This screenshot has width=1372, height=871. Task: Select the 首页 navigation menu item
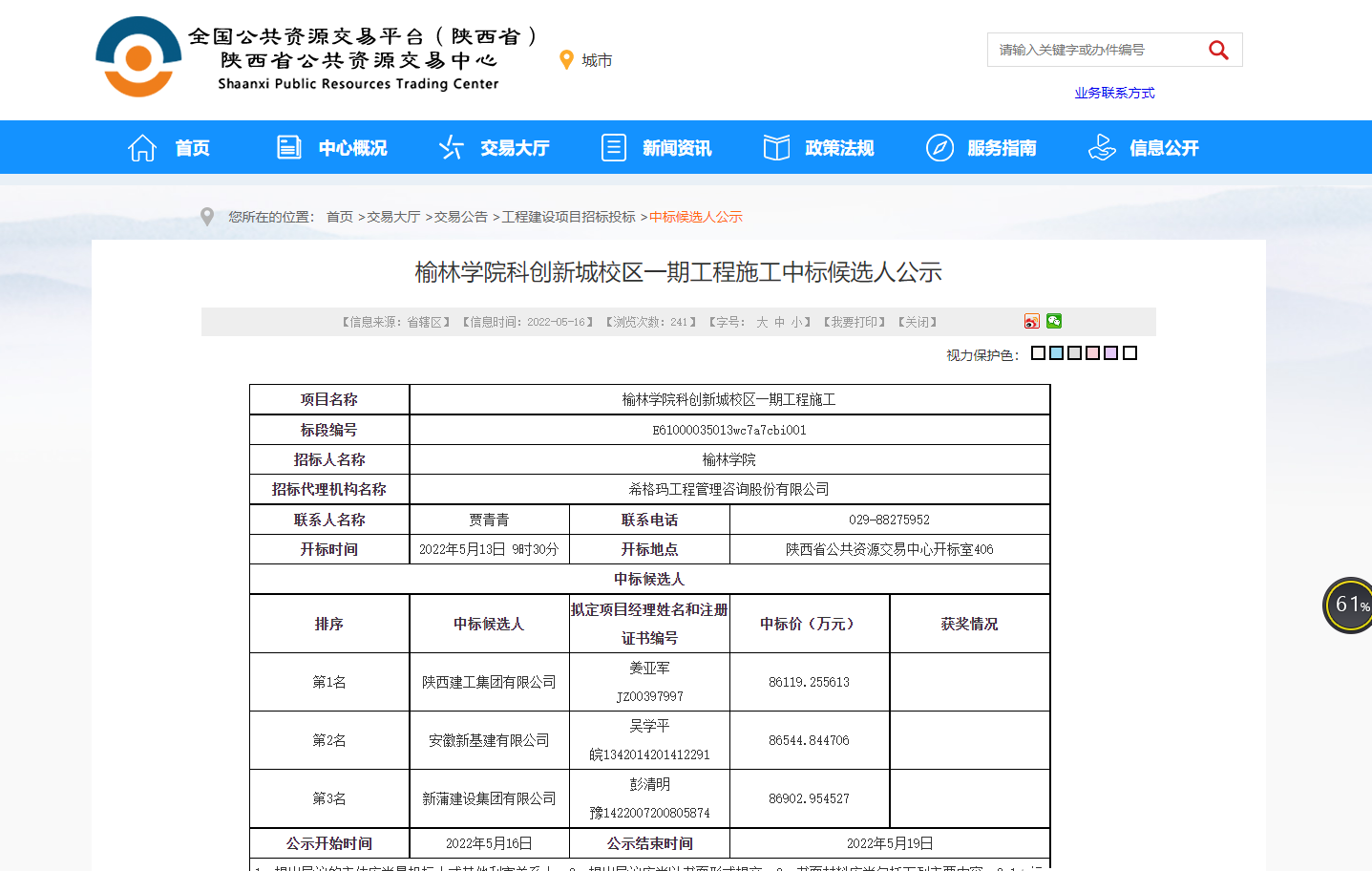click(192, 148)
